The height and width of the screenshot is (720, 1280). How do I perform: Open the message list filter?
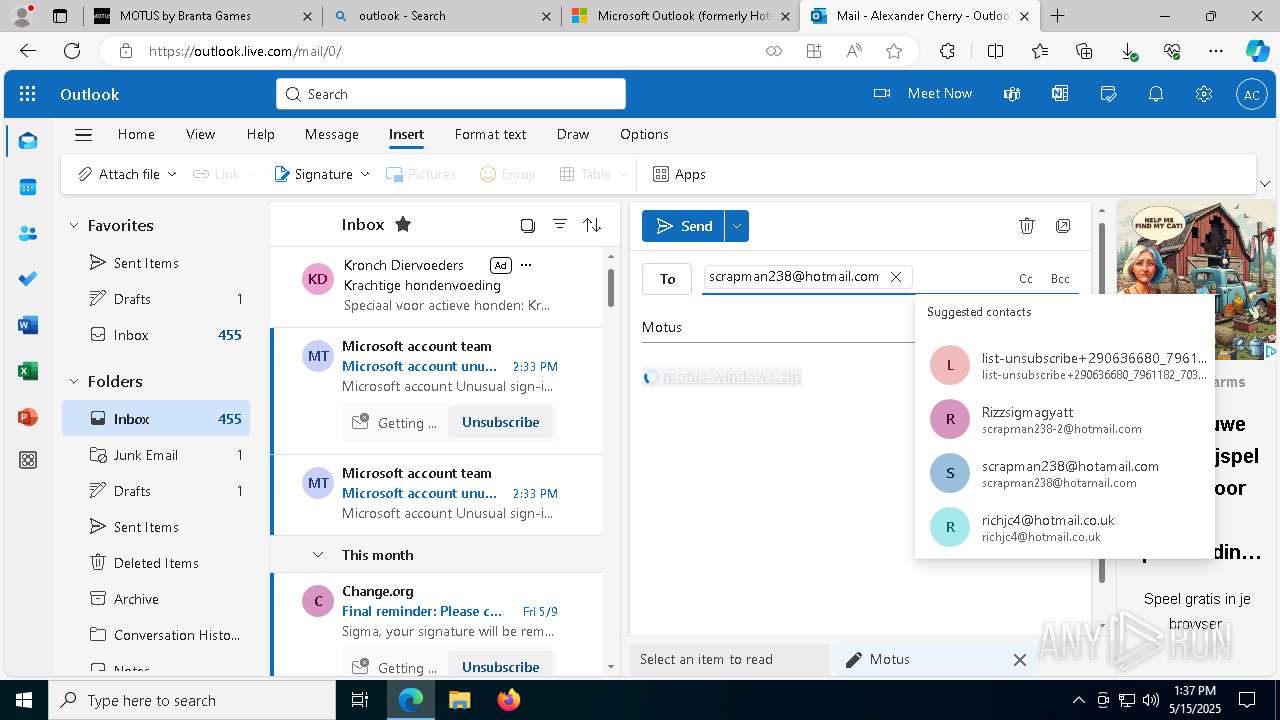560,225
